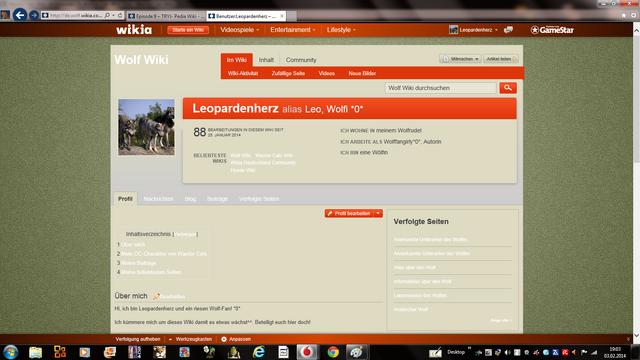Screen dimensions: 640x360
Task: Jump to Mein OC-Charakter von Warrior Cats entry
Action: click(x=164, y=254)
